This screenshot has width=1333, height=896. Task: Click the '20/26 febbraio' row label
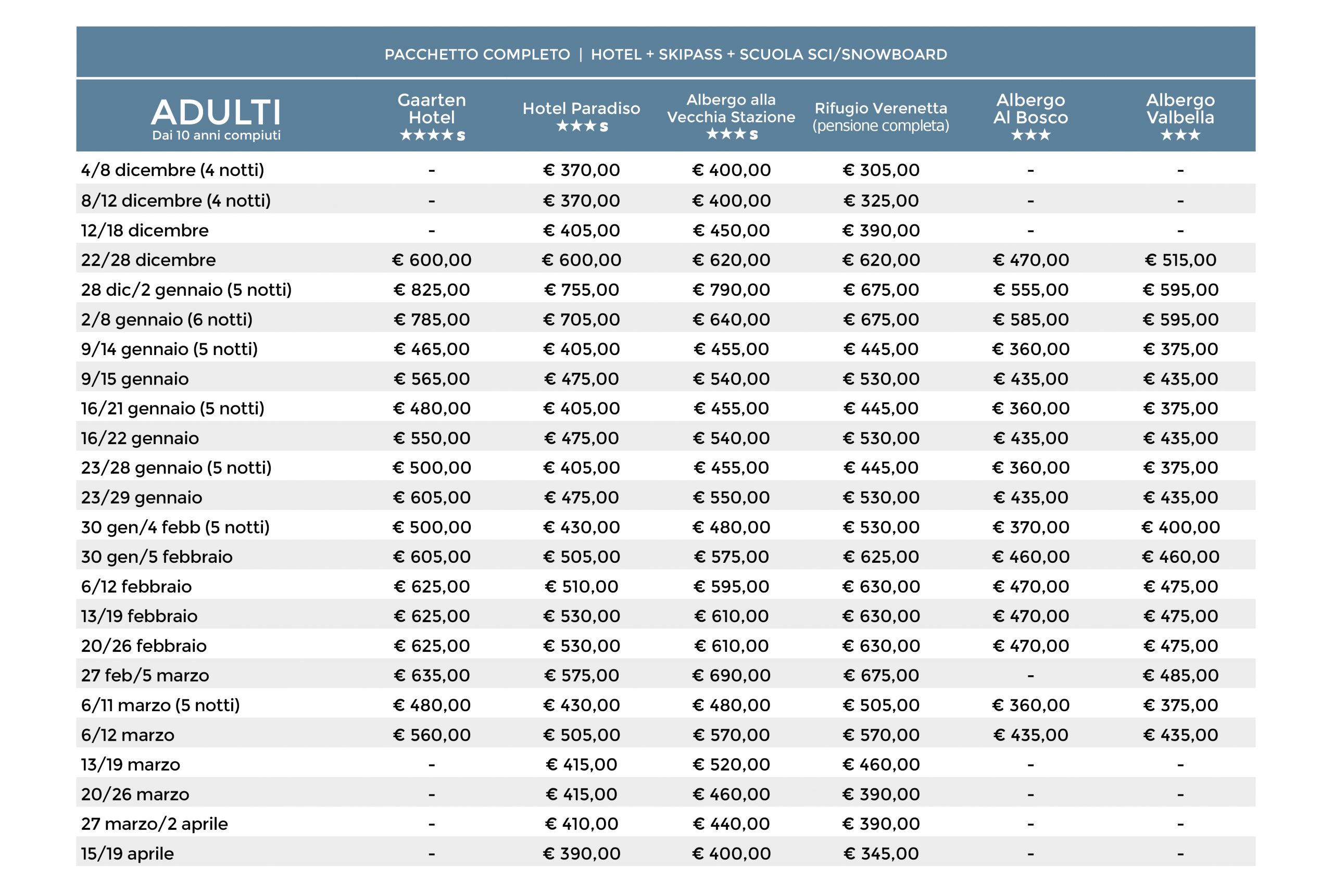tap(144, 646)
